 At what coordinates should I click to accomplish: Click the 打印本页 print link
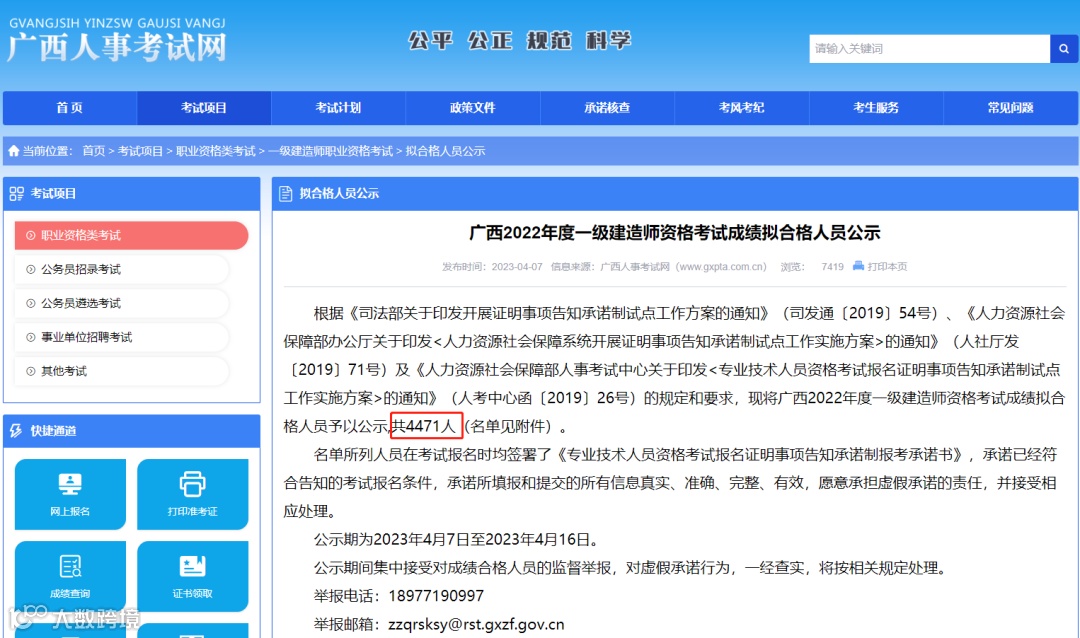click(887, 267)
